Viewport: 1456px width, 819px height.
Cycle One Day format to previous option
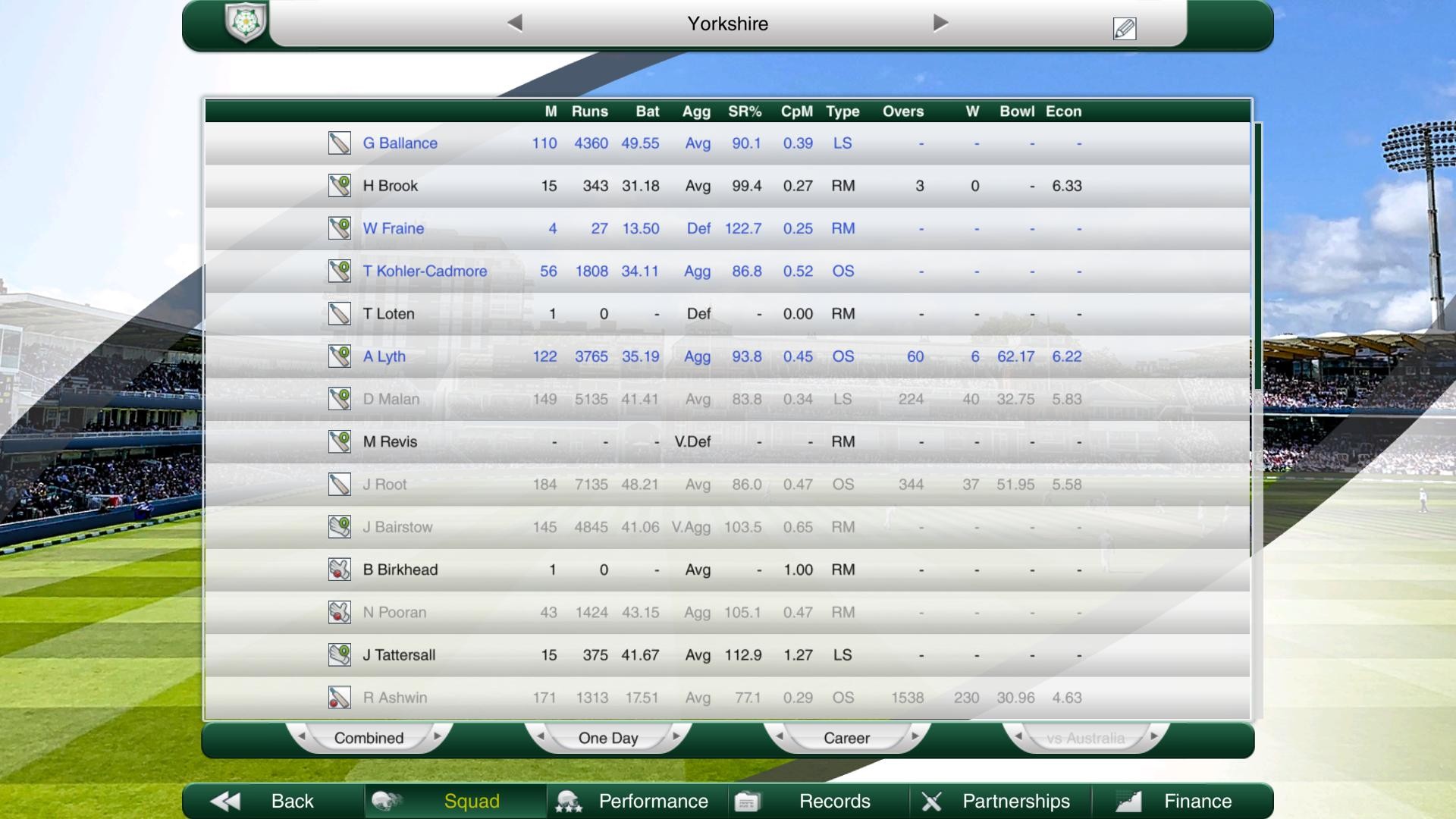(540, 736)
